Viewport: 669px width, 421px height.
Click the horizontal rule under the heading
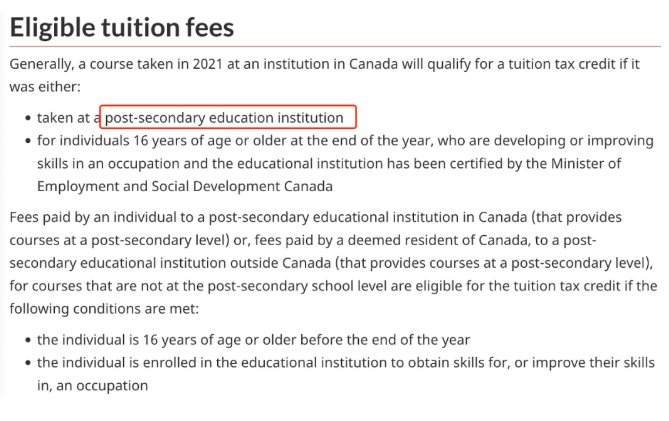click(x=335, y=46)
